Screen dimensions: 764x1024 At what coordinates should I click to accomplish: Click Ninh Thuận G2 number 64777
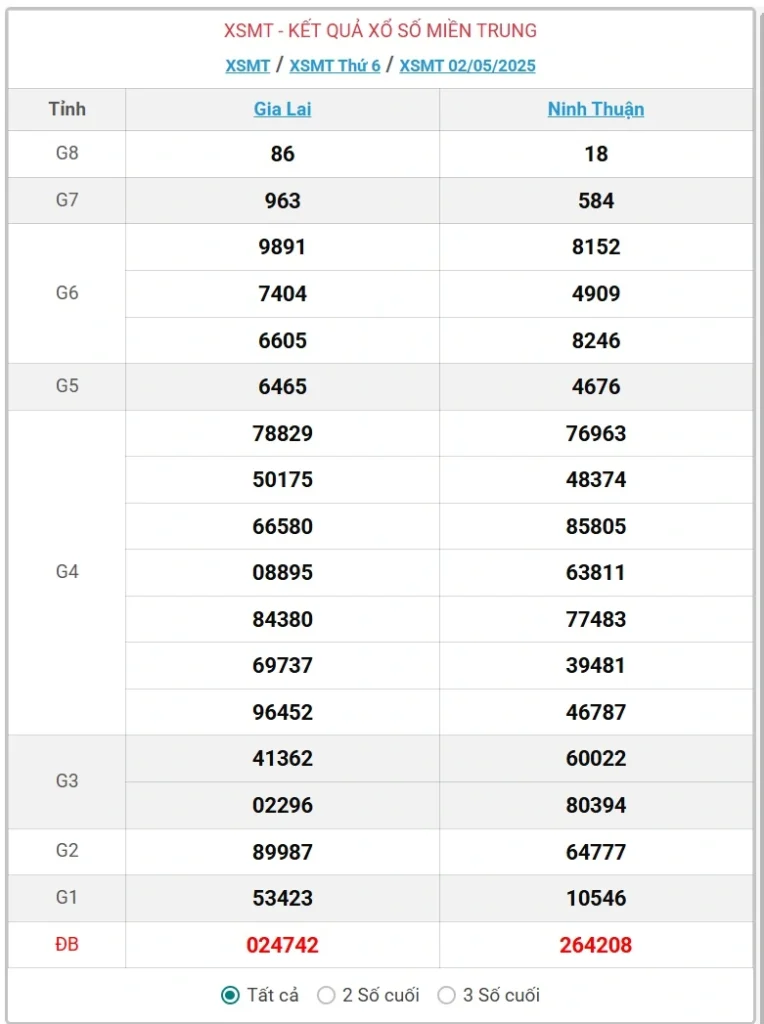pyautogui.click(x=596, y=852)
